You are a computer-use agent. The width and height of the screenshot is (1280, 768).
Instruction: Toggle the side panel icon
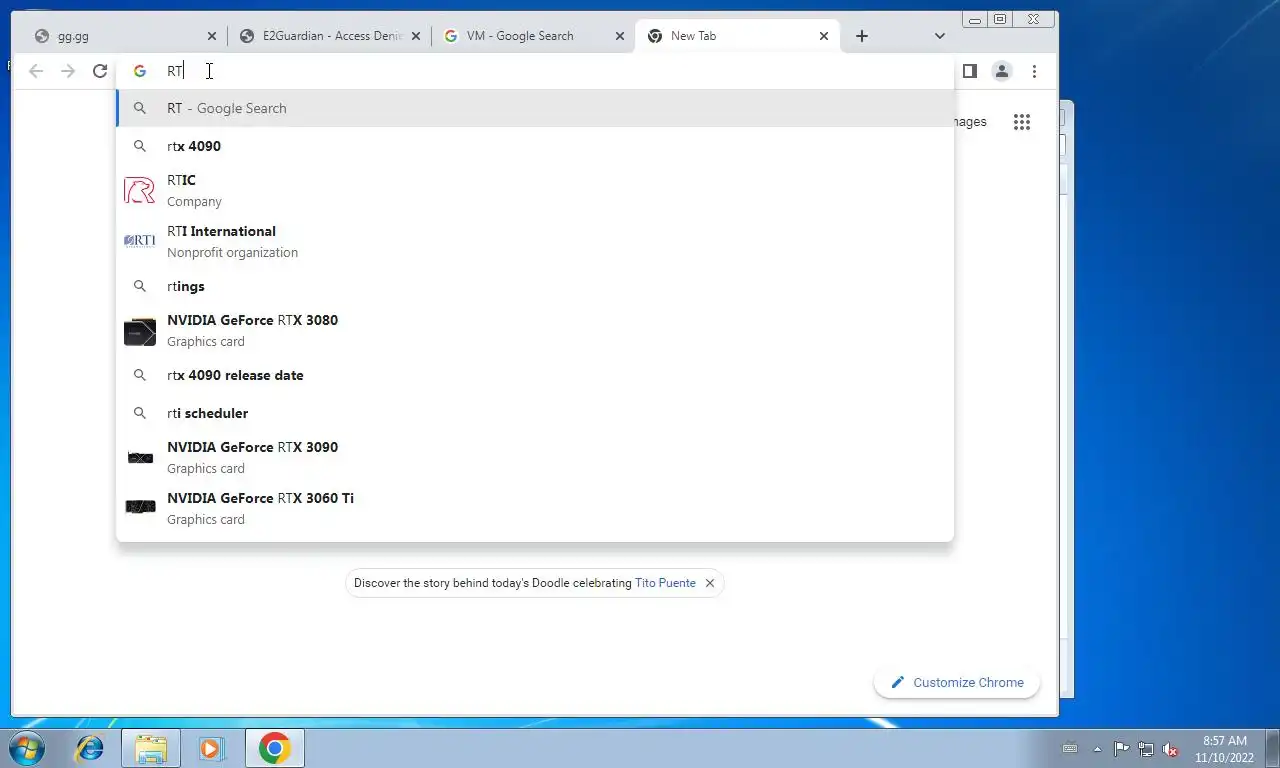(x=969, y=71)
